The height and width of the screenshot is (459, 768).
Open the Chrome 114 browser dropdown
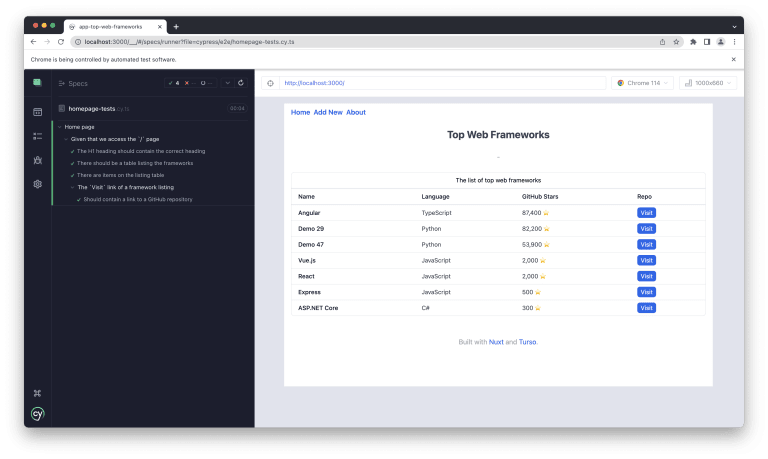click(642, 83)
